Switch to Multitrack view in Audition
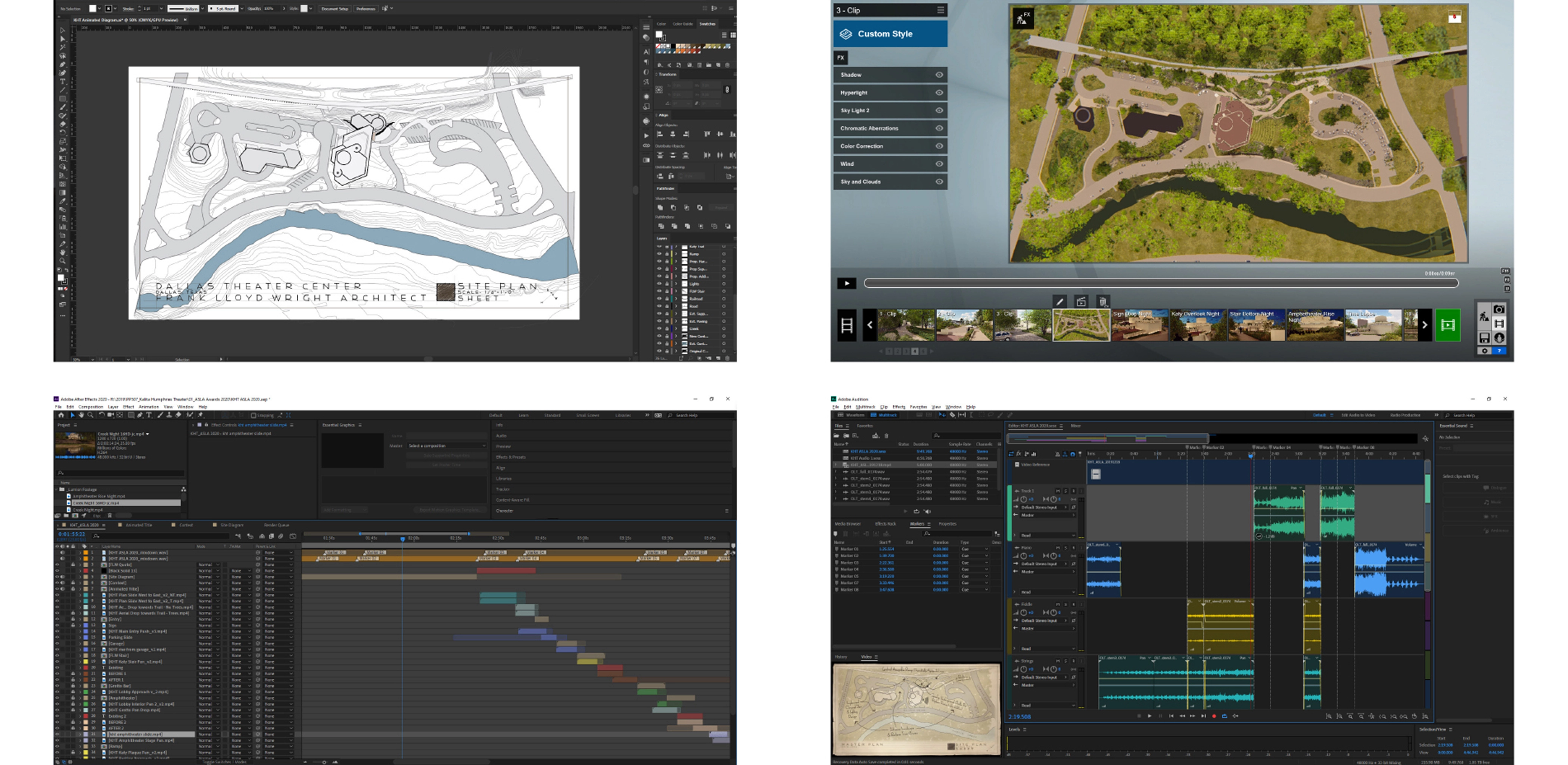 coord(884,415)
